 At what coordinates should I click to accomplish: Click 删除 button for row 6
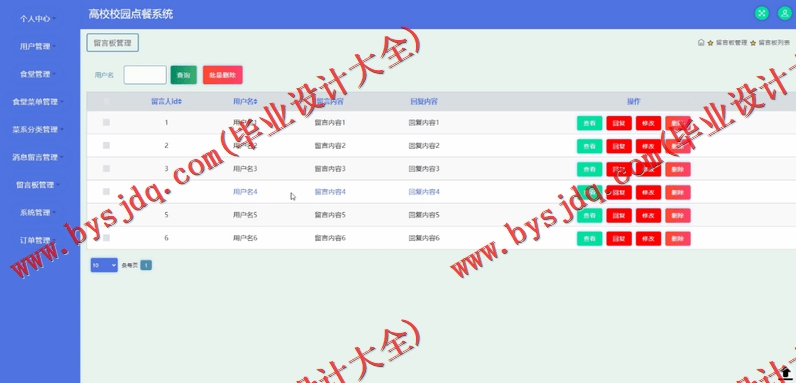coord(678,239)
